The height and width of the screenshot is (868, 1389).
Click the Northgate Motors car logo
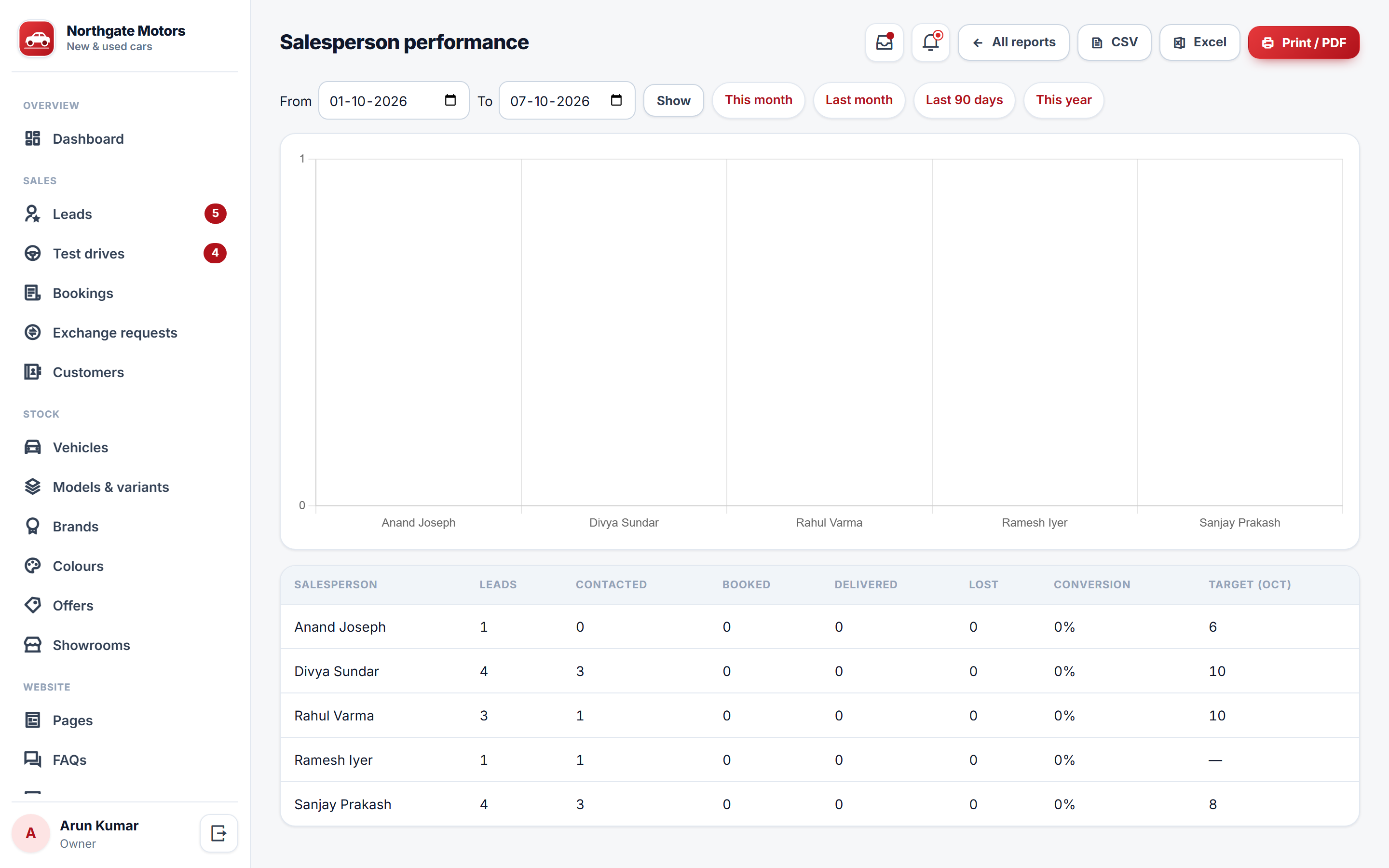click(x=37, y=39)
